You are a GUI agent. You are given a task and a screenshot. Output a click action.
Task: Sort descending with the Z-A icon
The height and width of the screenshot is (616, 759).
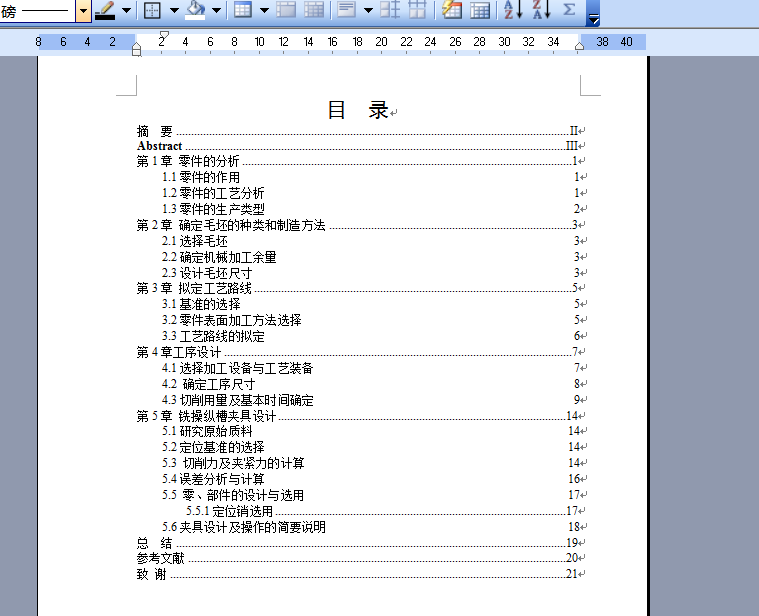point(541,10)
